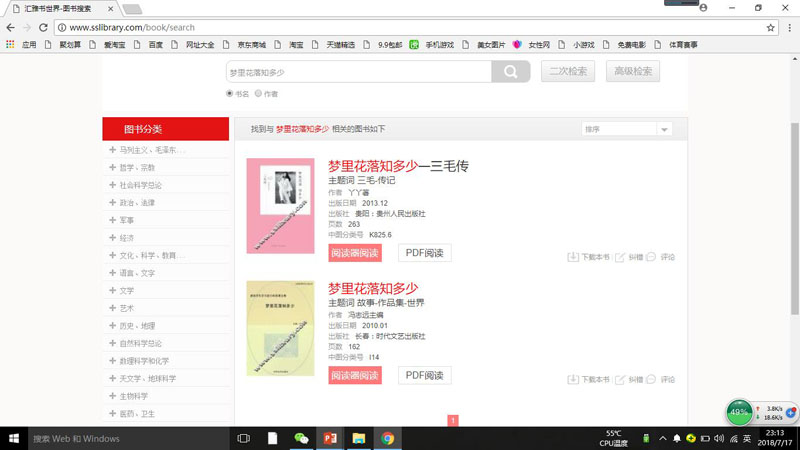
Task: Click the page 1 pagination button
Action: [x=453, y=420]
